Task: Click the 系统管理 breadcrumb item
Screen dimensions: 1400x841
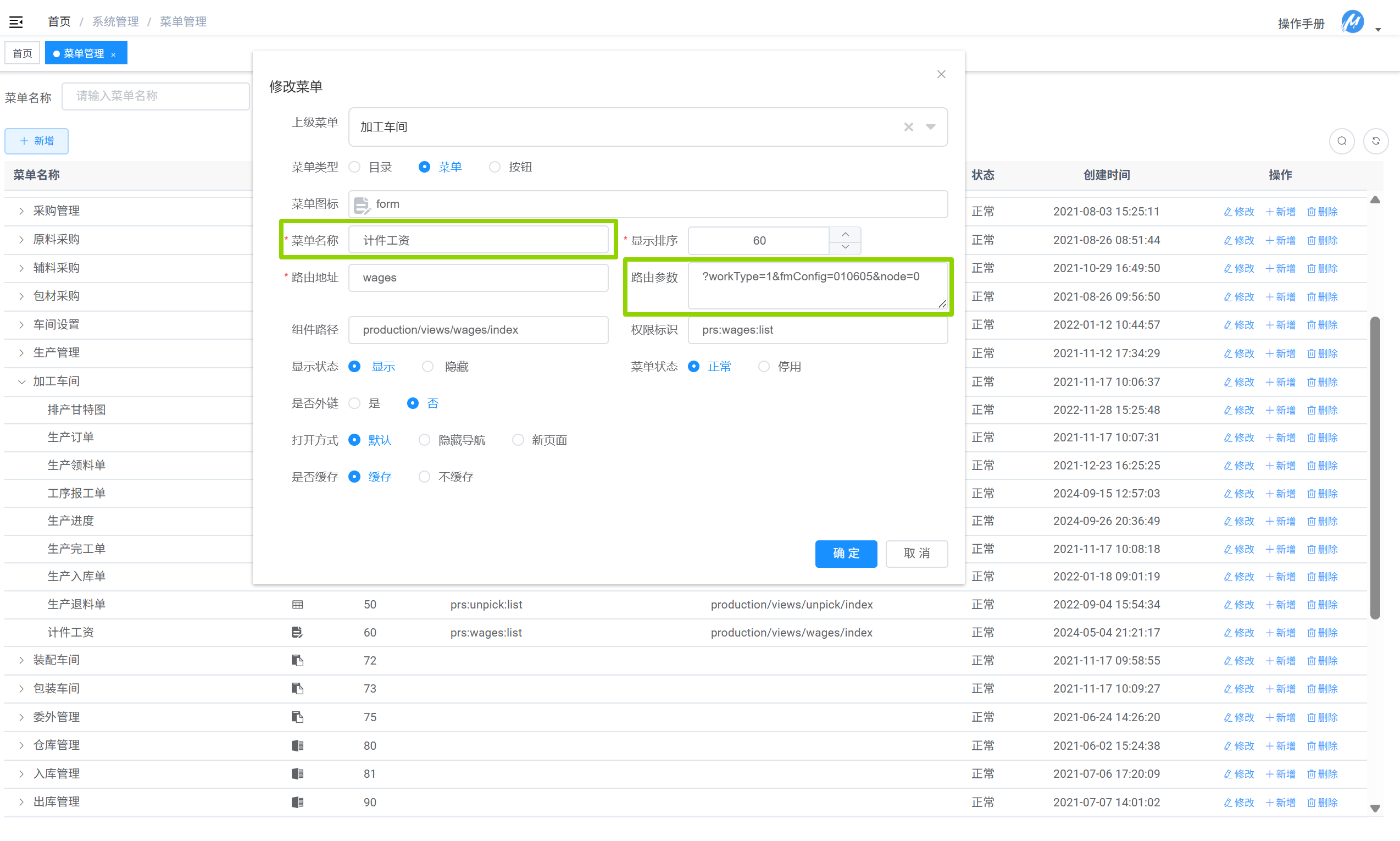Action: [x=115, y=21]
